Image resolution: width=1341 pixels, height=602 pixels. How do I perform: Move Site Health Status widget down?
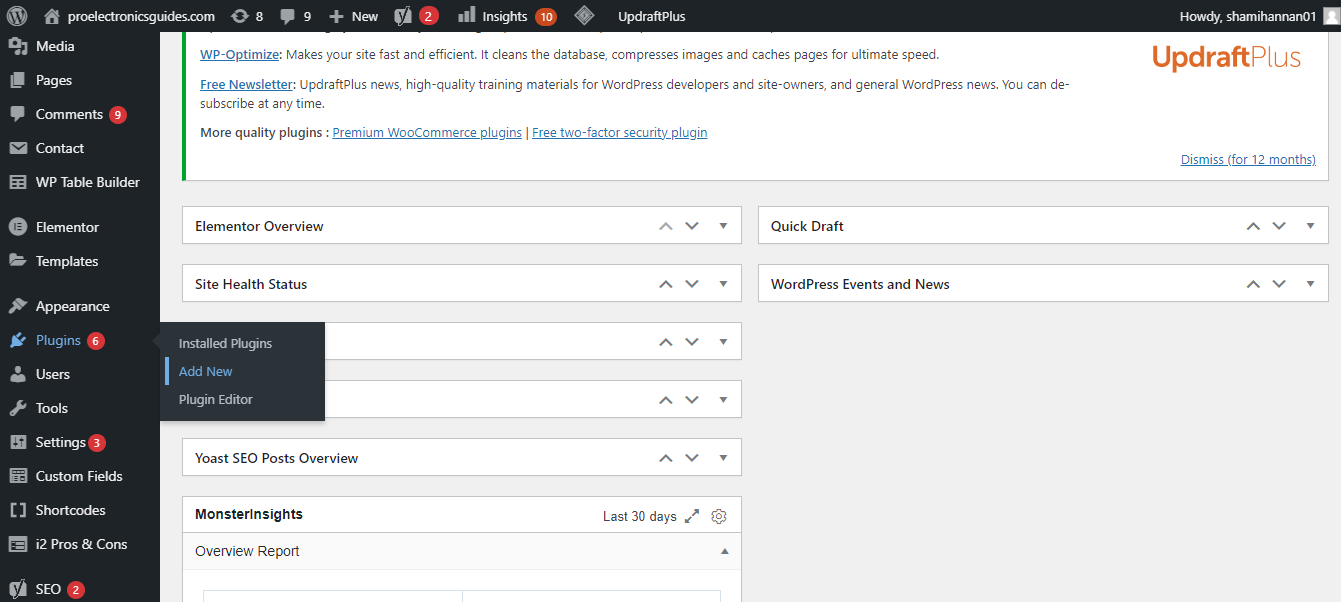[692, 284]
